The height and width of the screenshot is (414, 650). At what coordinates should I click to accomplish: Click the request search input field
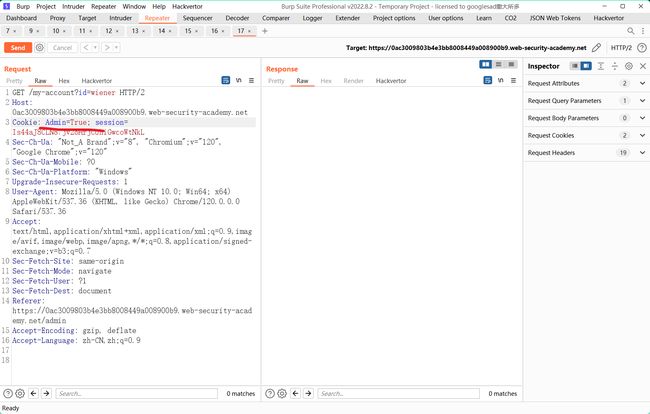coord(140,393)
